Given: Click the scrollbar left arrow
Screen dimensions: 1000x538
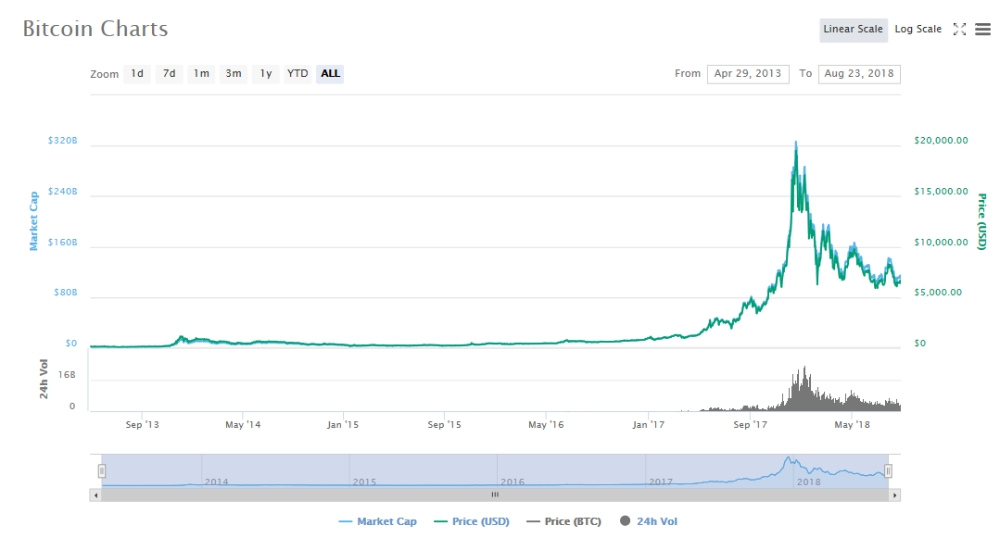Looking at the screenshot, I should (96, 494).
